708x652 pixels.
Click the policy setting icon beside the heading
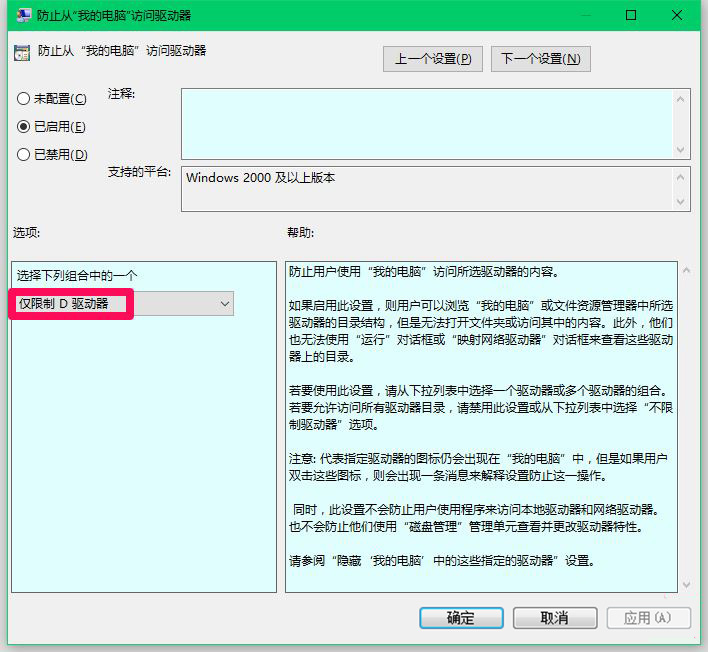click(x=22, y=52)
